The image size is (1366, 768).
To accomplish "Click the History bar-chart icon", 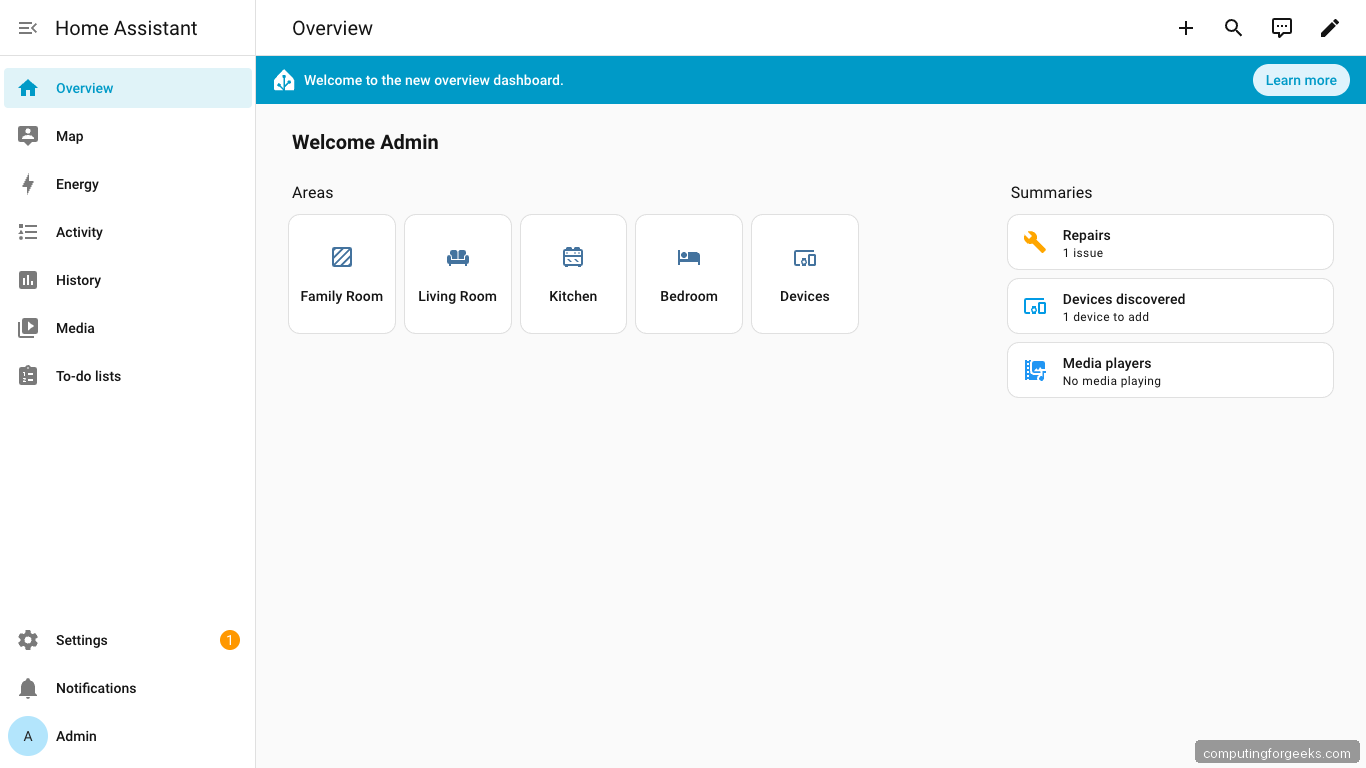I will point(28,280).
